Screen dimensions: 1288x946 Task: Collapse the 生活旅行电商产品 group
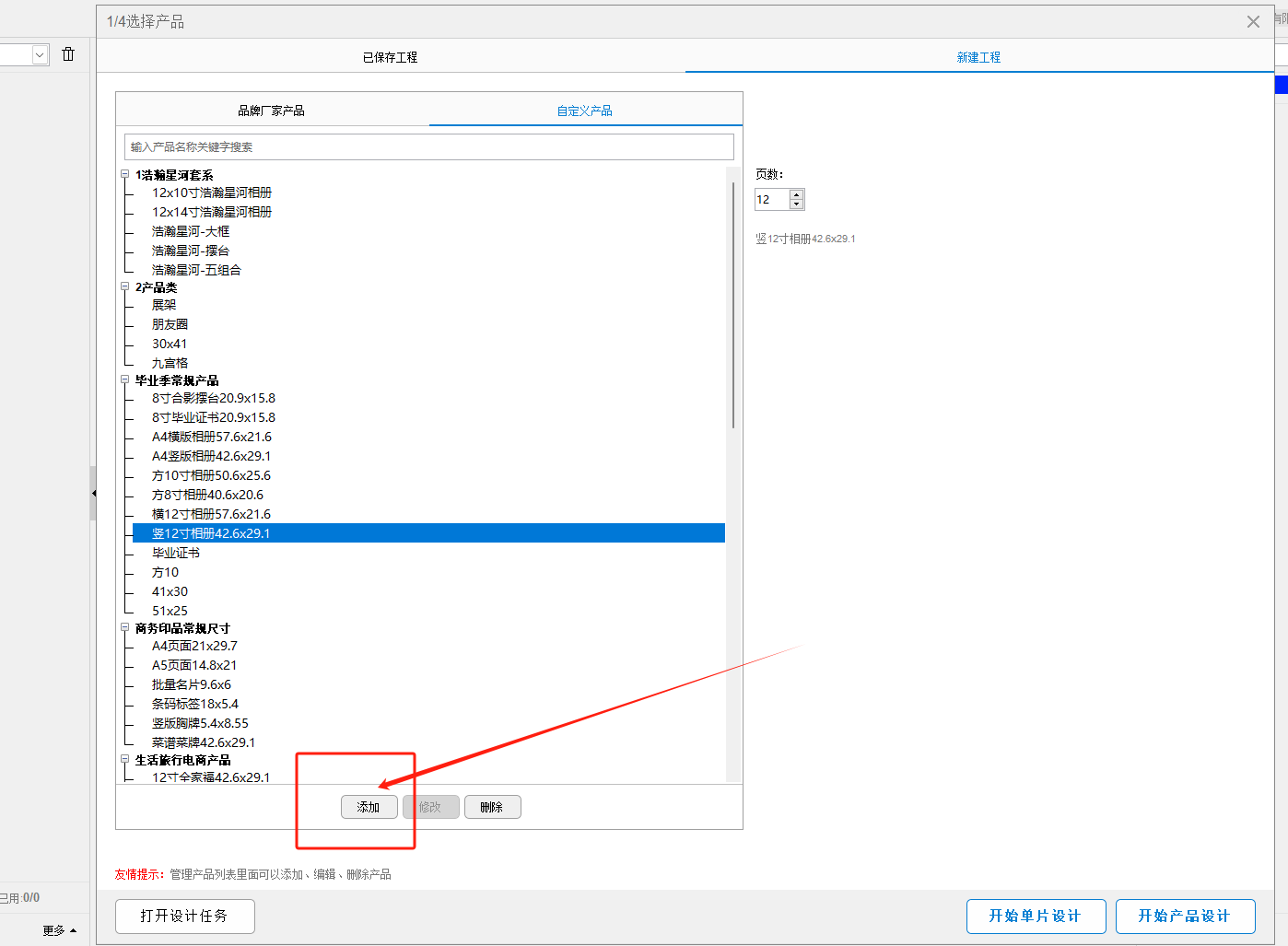pyautogui.click(x=124, y=759)
